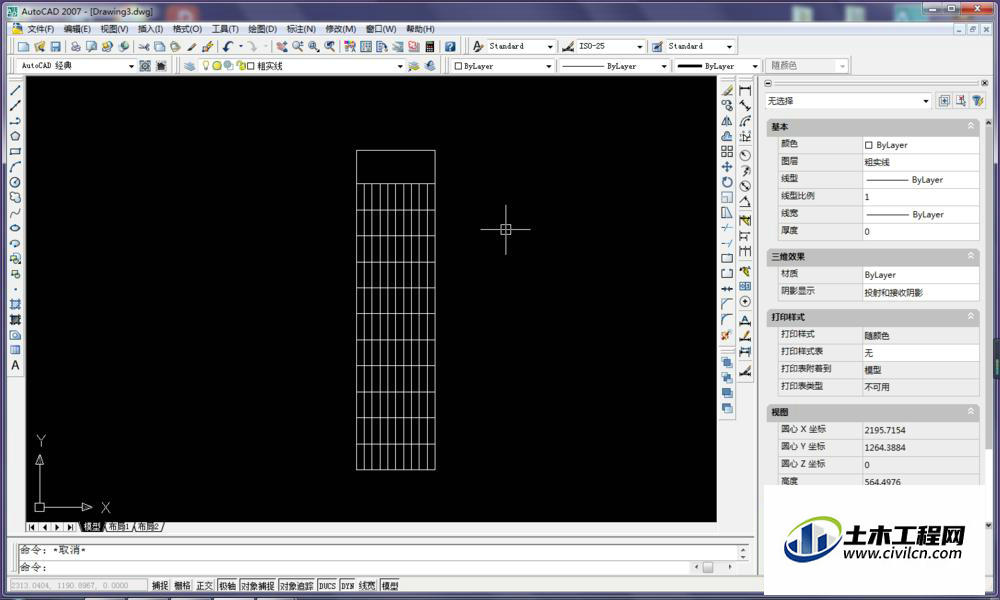Select the Rectangle draw tool
Screen dimensions: 1000x600
click(15, 151)
